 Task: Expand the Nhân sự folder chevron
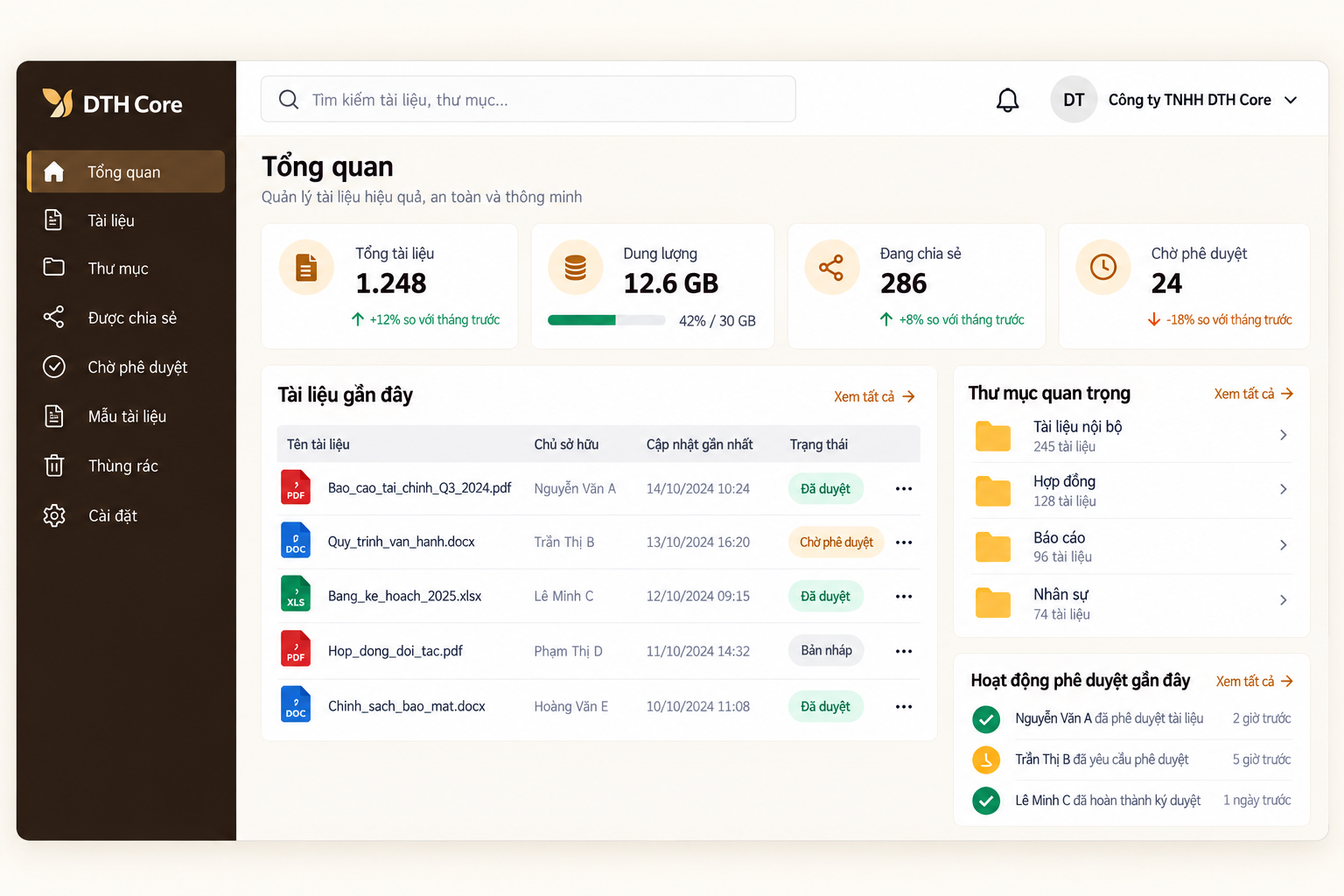pos(1284,600)
